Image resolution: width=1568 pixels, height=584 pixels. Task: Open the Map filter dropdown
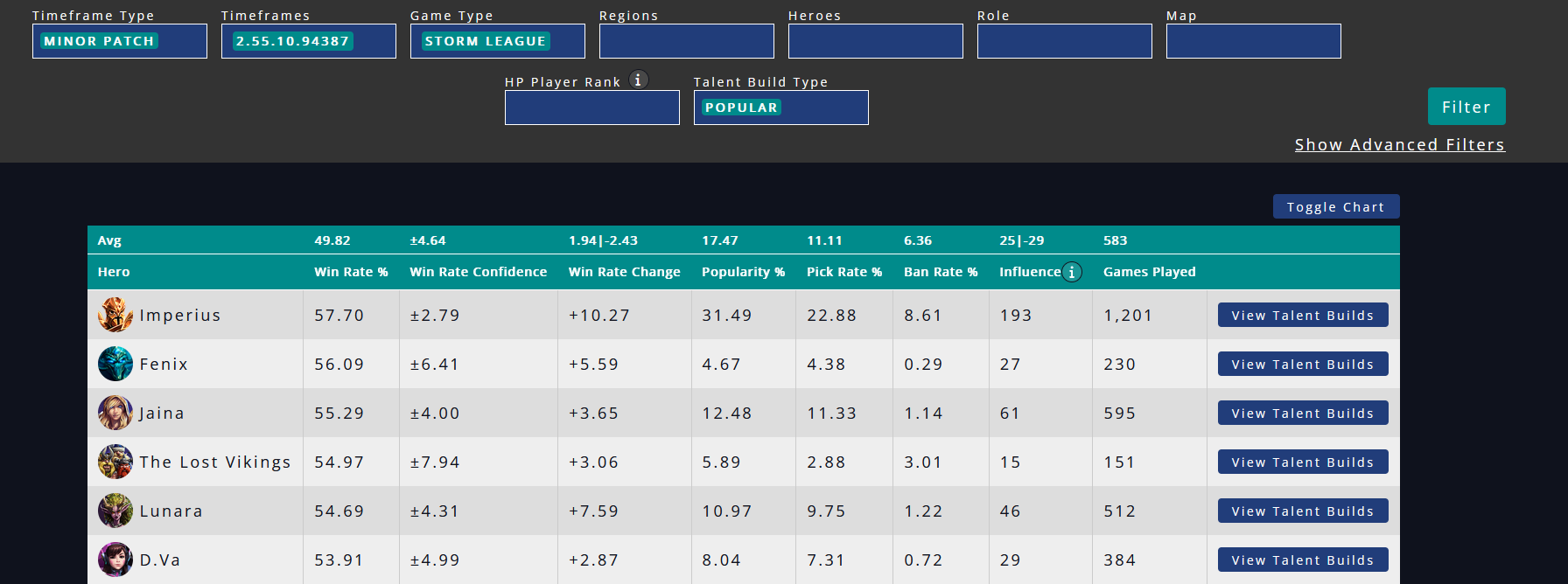click(x=1254, y=41)
